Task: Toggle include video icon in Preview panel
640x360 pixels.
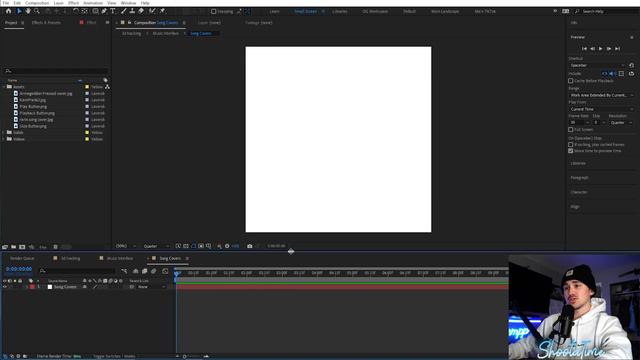Action: 605,74
